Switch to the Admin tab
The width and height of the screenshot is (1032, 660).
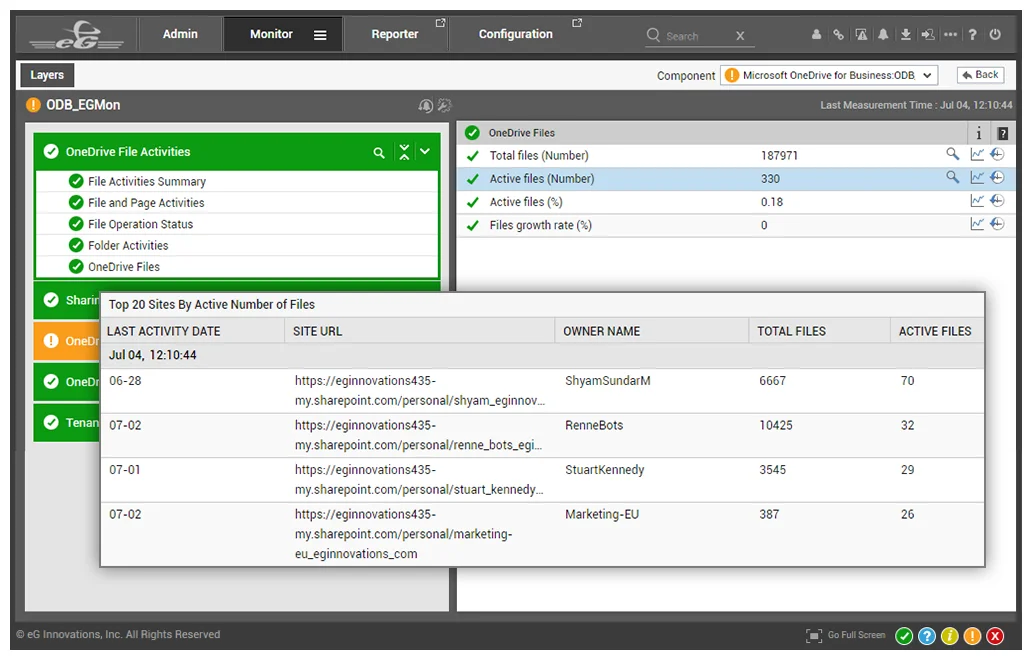[x=180, y=34]
